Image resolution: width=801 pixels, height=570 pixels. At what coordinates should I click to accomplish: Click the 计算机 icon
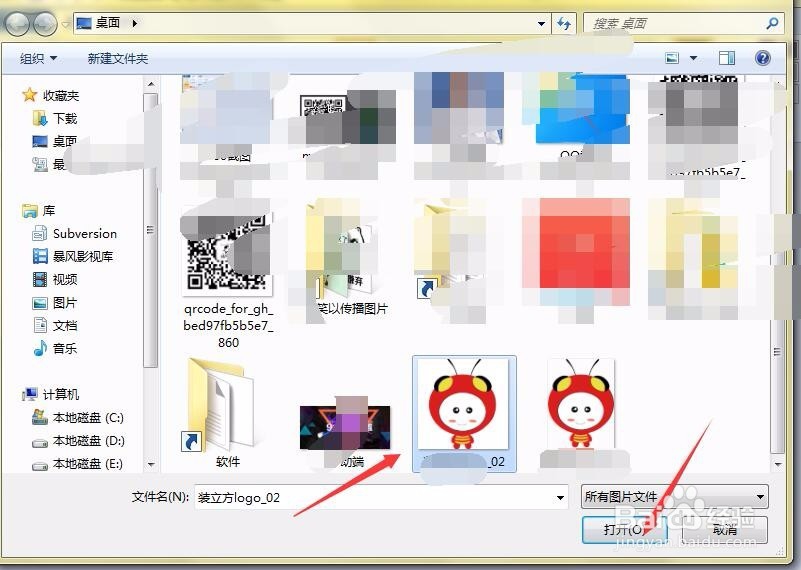coord(30,394)
